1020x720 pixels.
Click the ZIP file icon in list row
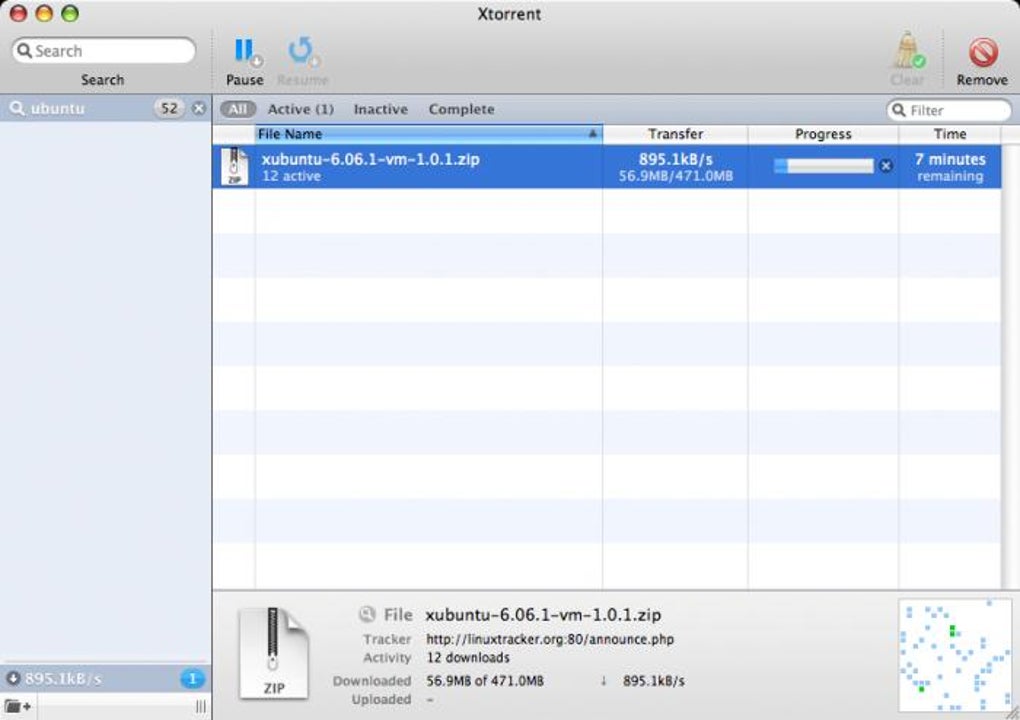(x=234, y=167)
